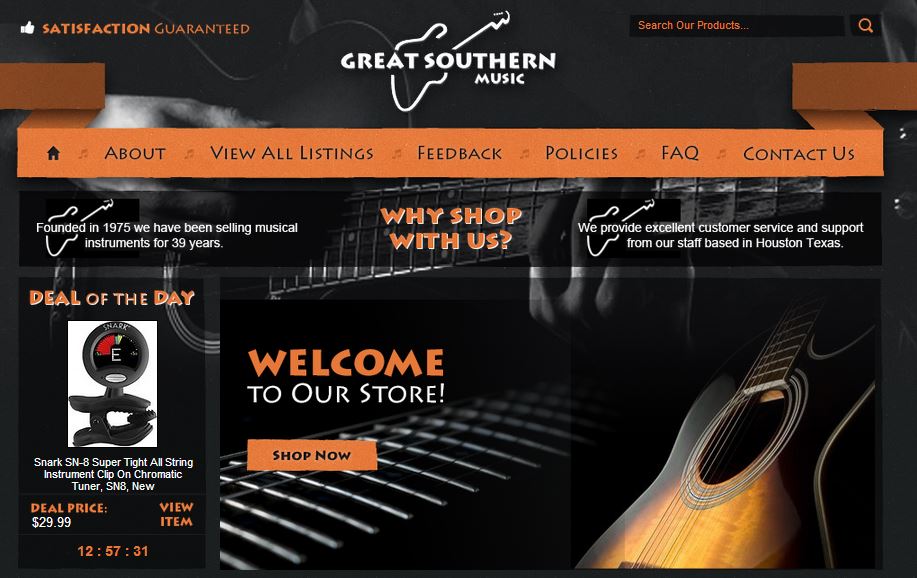
Task: Open the Policies page
Action: pyautogui.click(x=581, y=153)
